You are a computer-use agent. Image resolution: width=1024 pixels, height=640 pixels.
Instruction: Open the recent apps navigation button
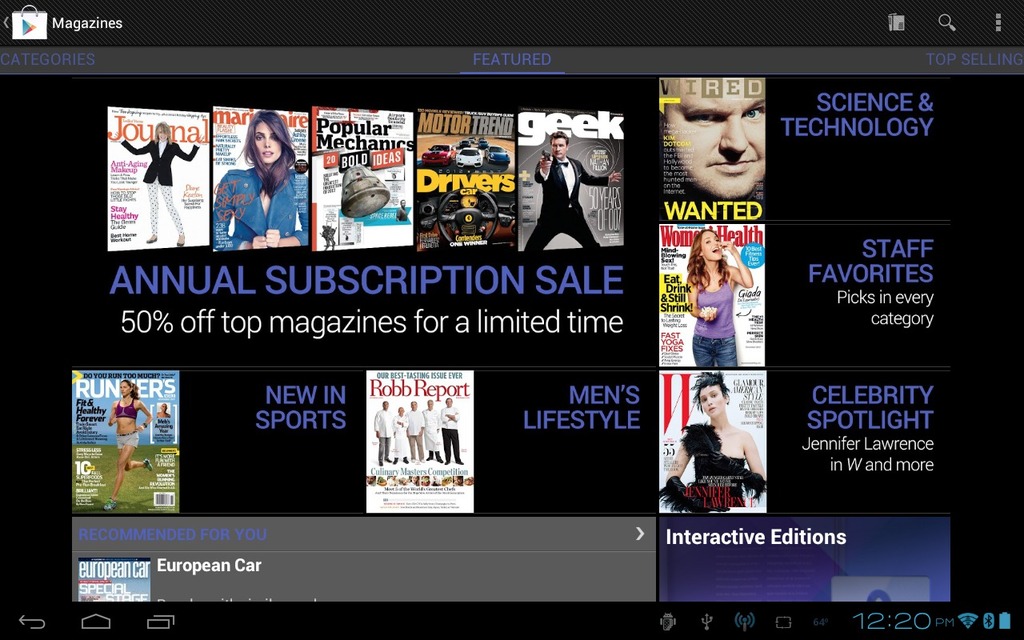click(160, 621)
